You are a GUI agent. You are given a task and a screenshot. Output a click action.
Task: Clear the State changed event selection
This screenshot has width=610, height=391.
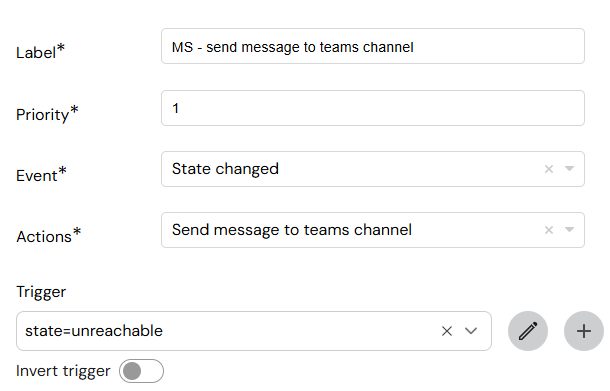549,169
